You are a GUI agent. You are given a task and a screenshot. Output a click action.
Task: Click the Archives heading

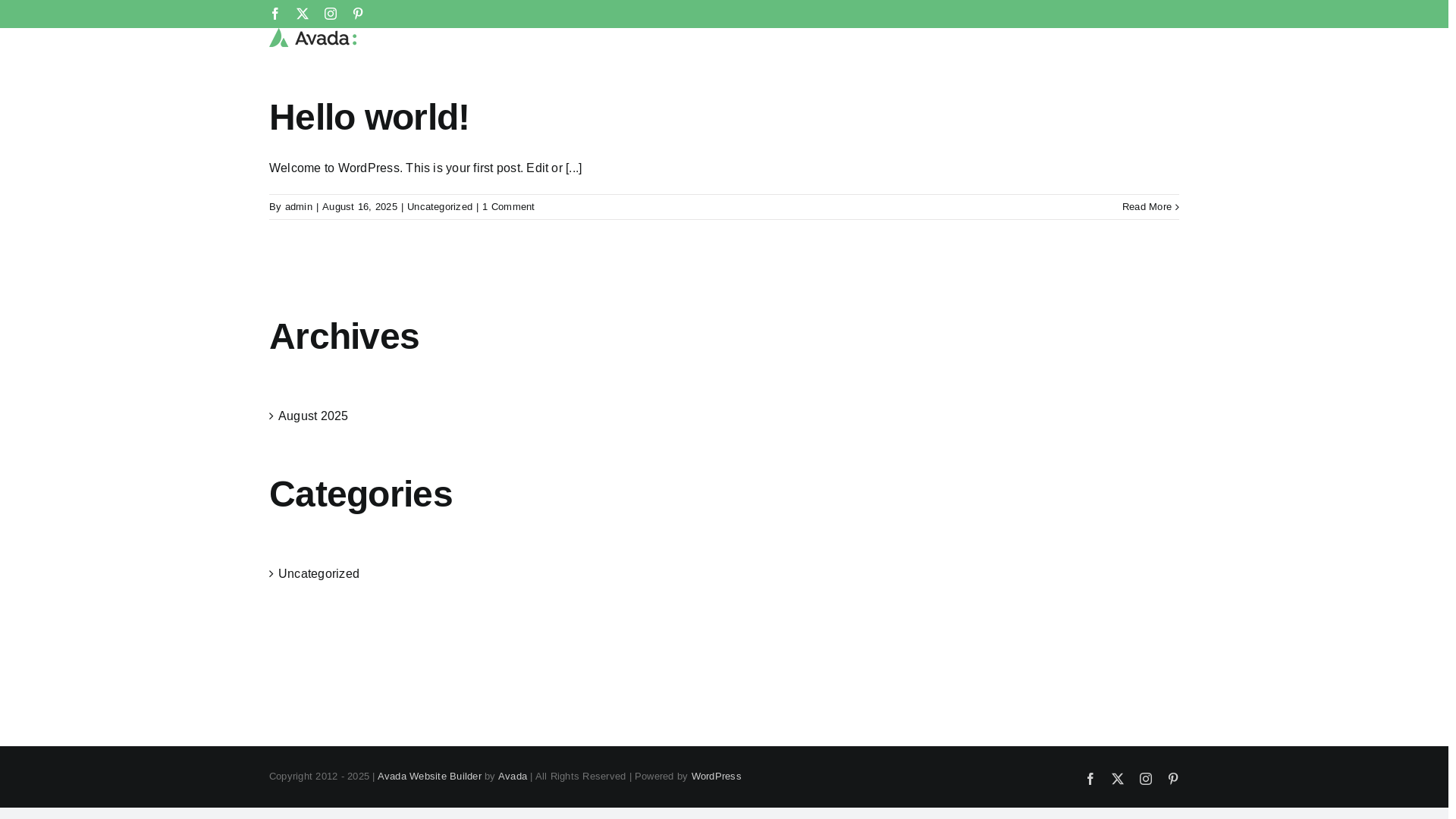(x=344, y=337)
